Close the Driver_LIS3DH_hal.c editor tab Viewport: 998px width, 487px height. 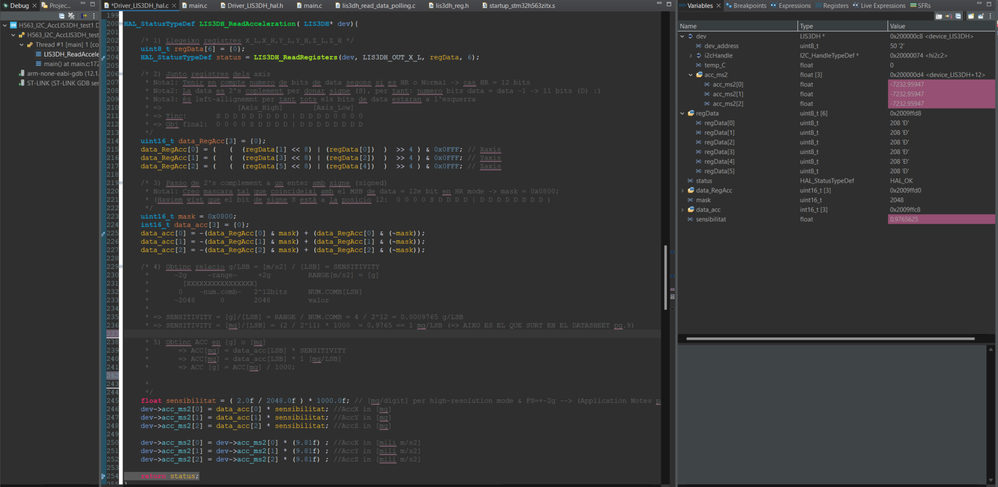176,6
